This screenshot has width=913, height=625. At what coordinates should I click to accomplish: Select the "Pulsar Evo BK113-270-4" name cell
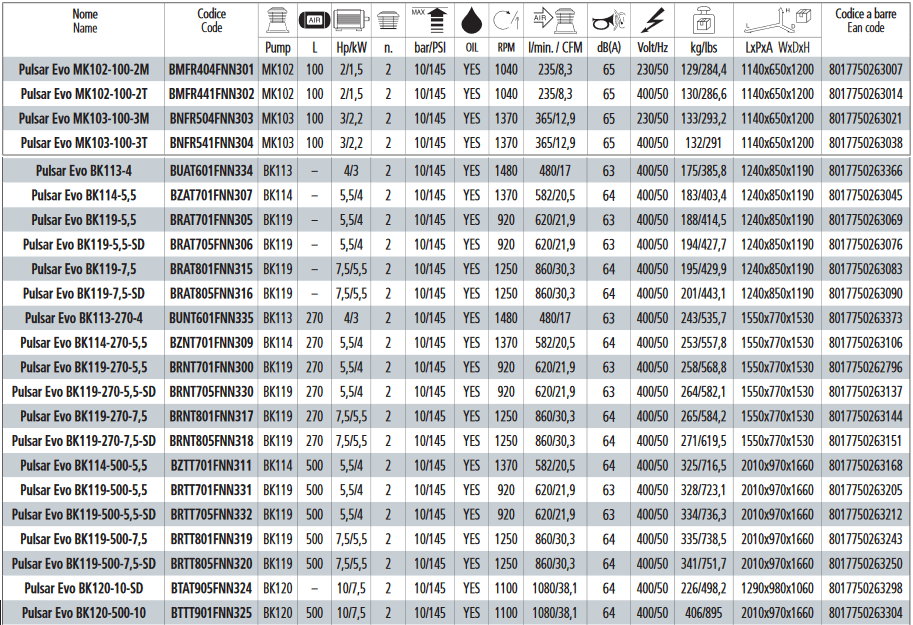point(84,319)
